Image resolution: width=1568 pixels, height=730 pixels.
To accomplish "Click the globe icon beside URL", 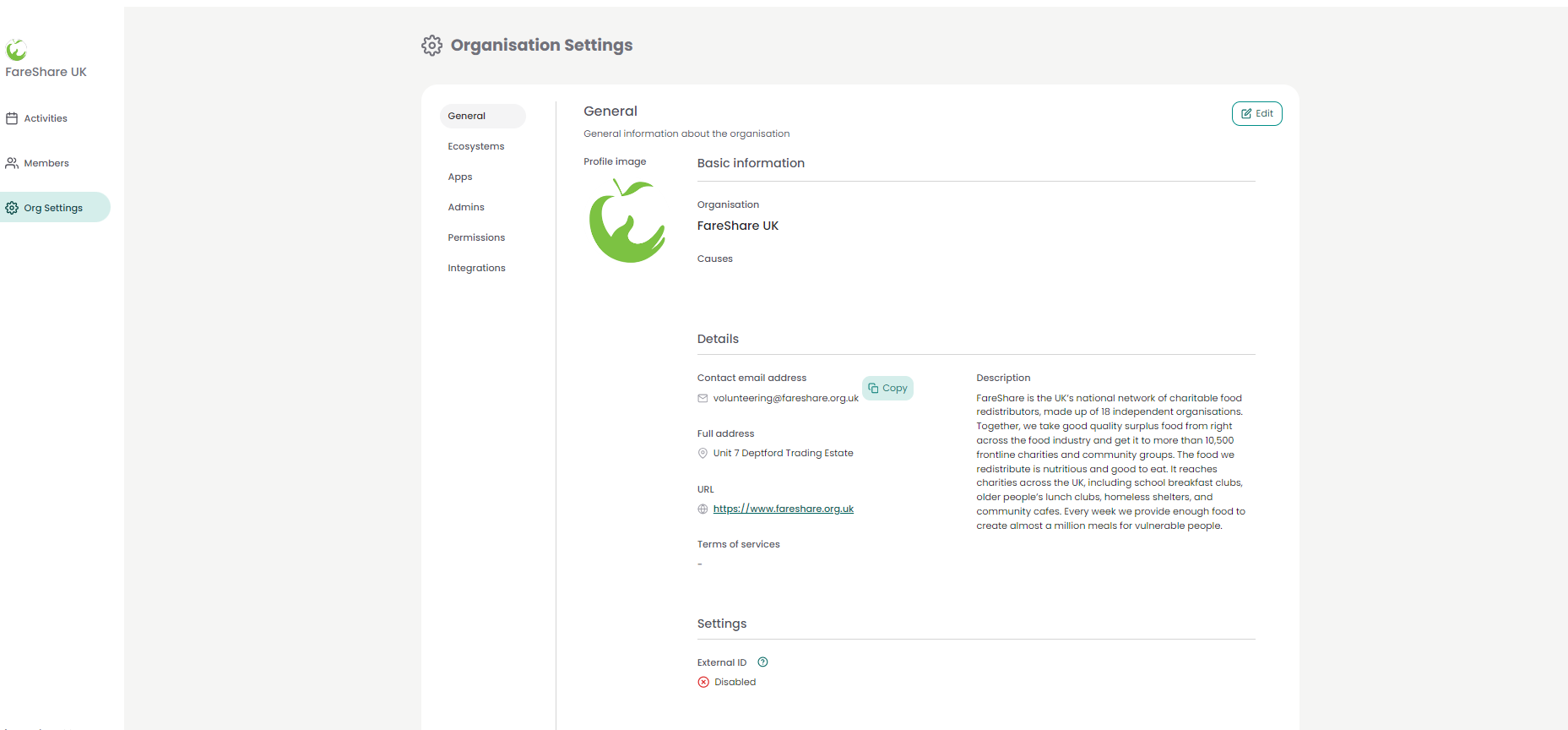I will [703, 509].
